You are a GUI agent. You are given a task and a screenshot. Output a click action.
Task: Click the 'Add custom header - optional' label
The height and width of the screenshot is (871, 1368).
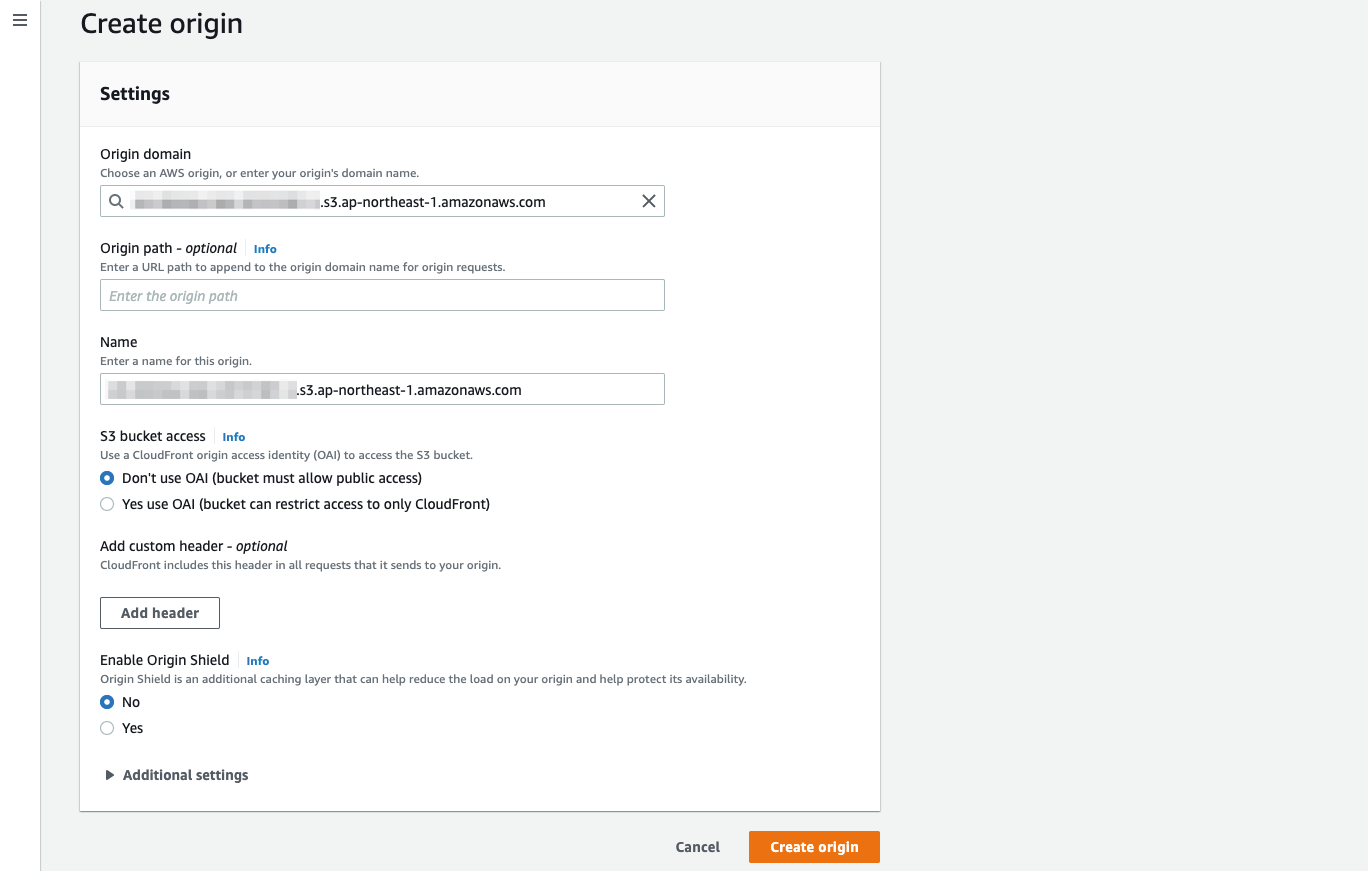coord(194,546)
